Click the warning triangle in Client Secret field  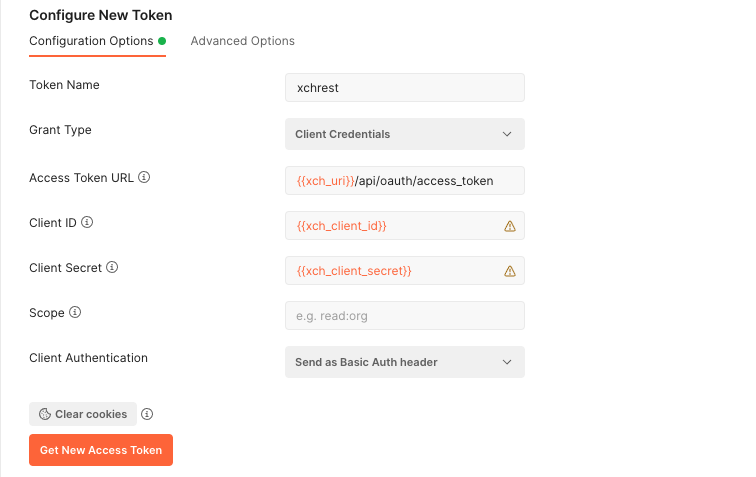pyautogui.click(x=509, y=271)
